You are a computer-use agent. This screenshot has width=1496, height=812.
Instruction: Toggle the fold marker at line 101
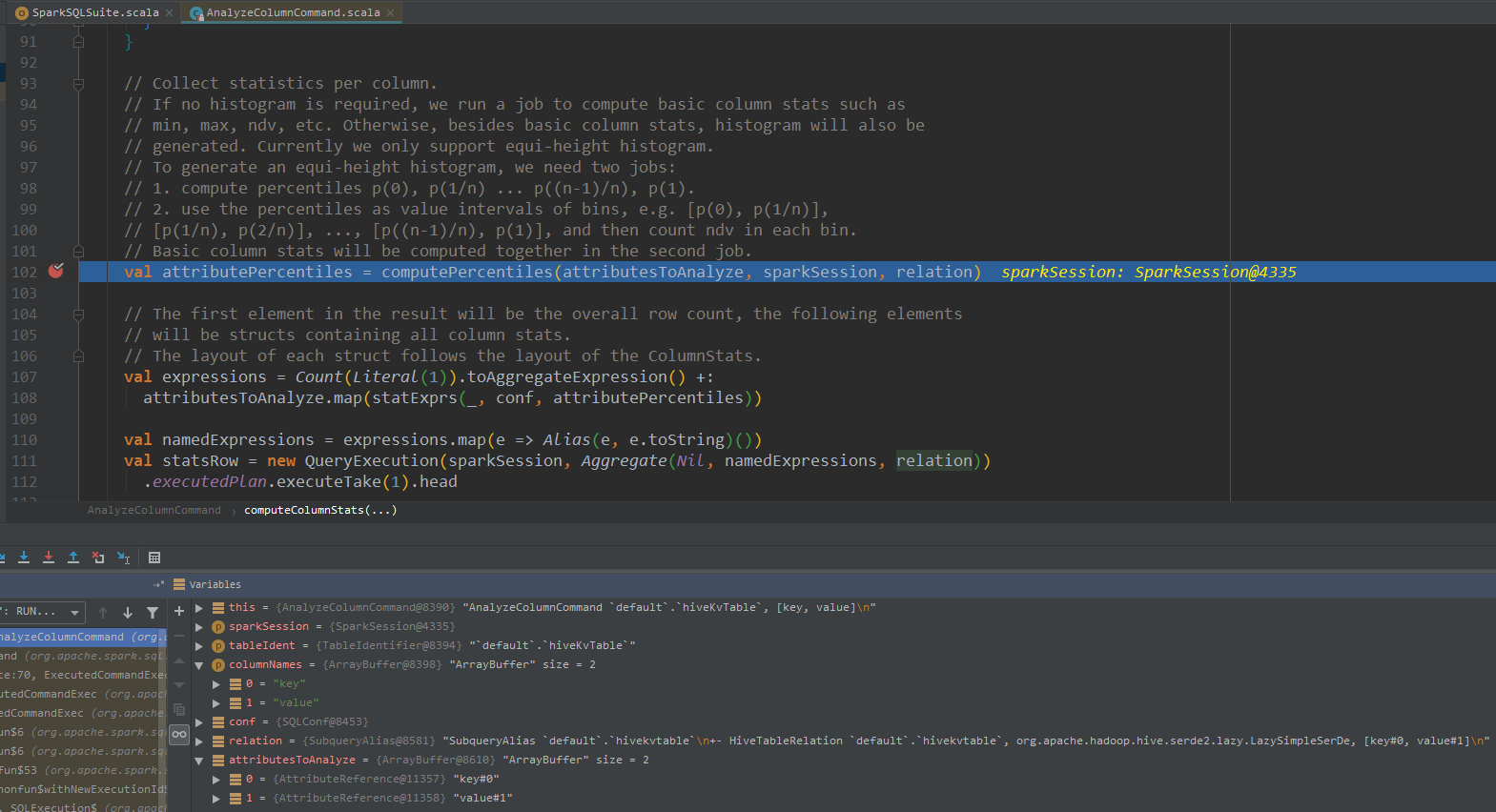pos(78,252)
